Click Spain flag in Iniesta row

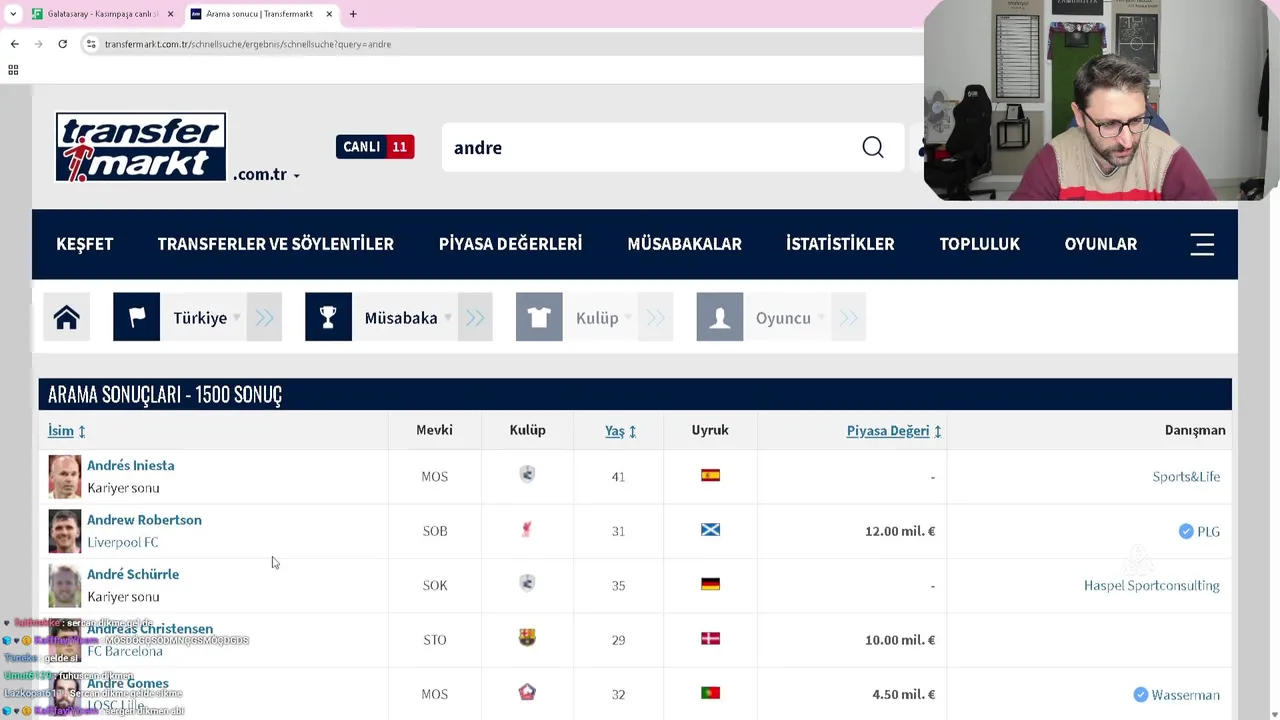tap(710, 476)
